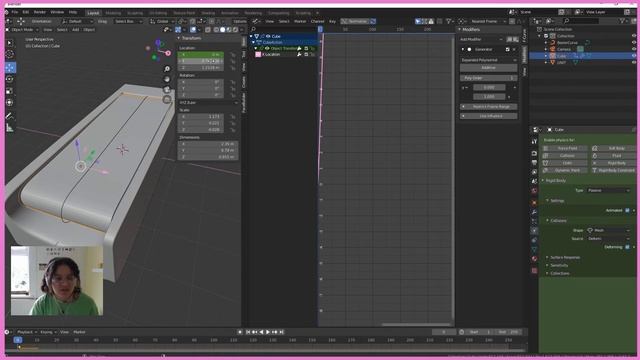Click the viewport pan hand icon

167,79
